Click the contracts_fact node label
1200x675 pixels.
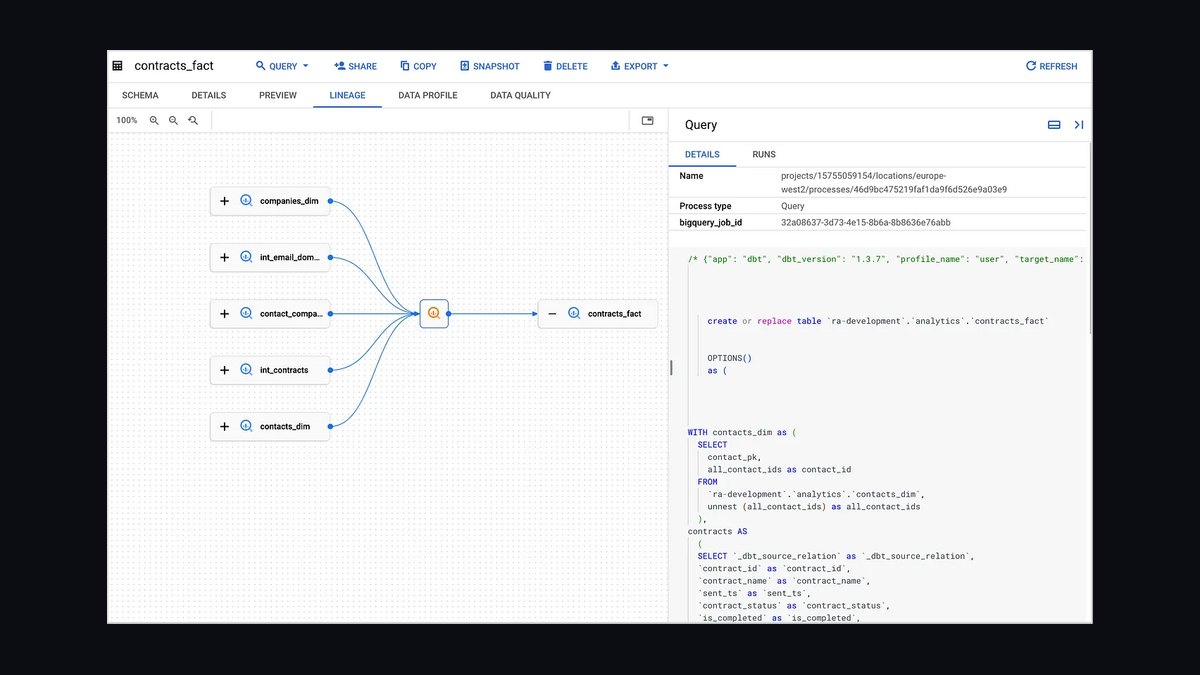point(614,314)
